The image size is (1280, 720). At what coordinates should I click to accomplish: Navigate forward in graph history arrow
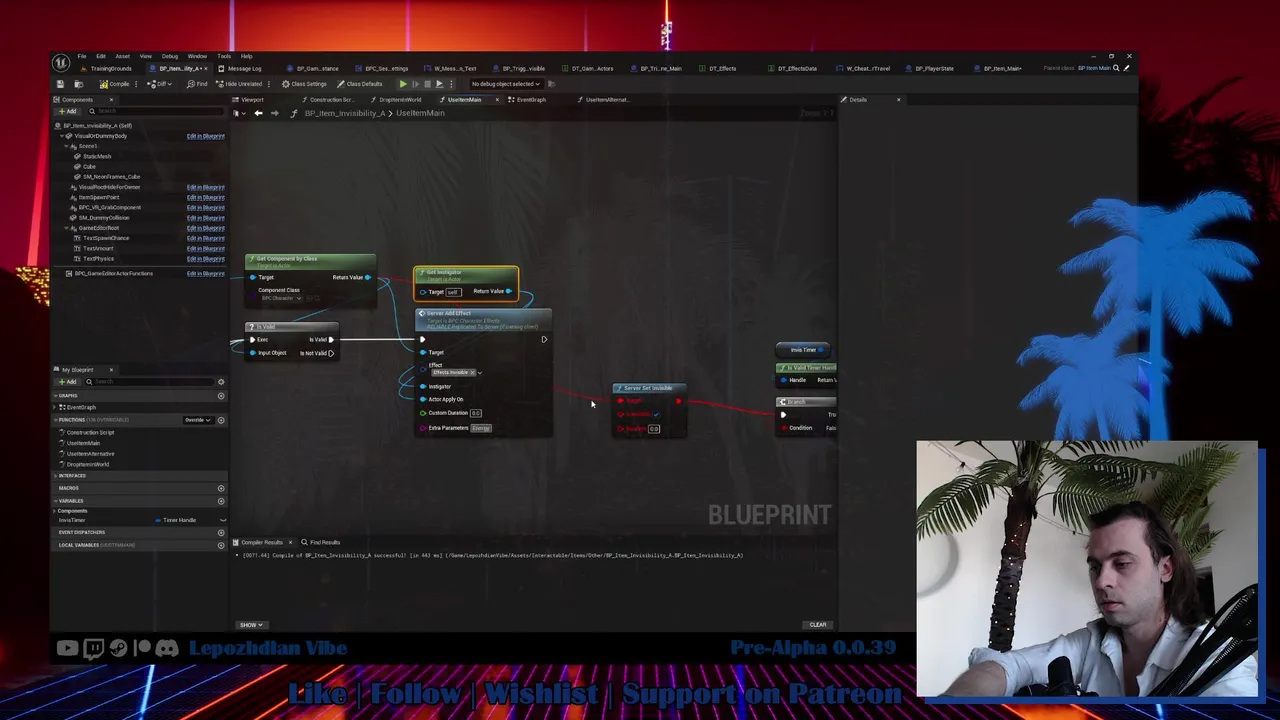coord(275,113)
